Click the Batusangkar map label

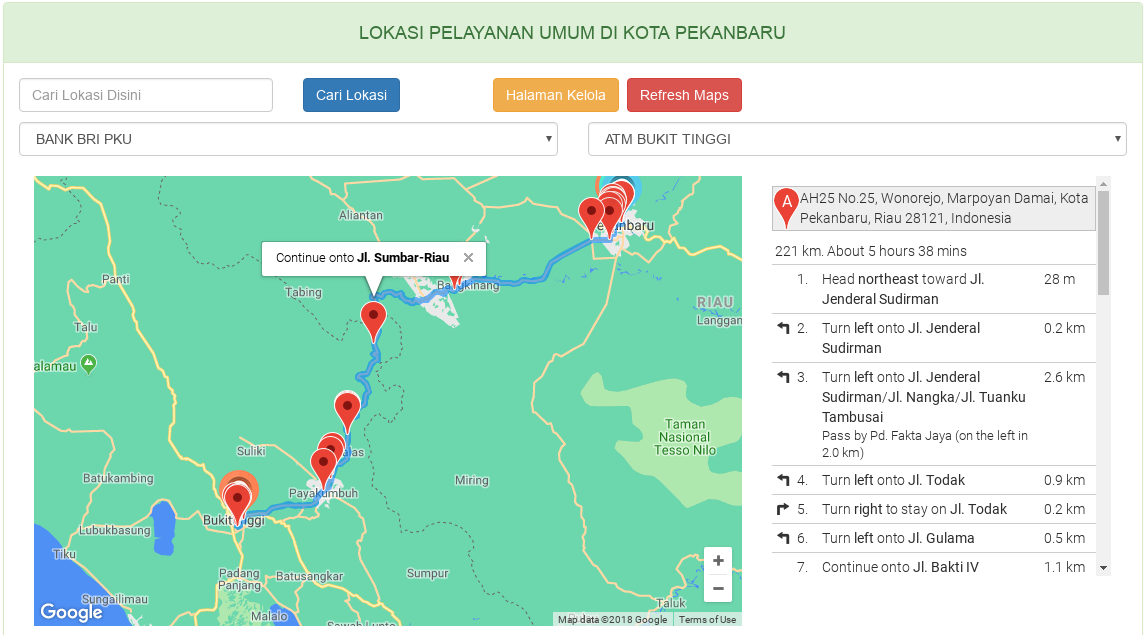310,576
